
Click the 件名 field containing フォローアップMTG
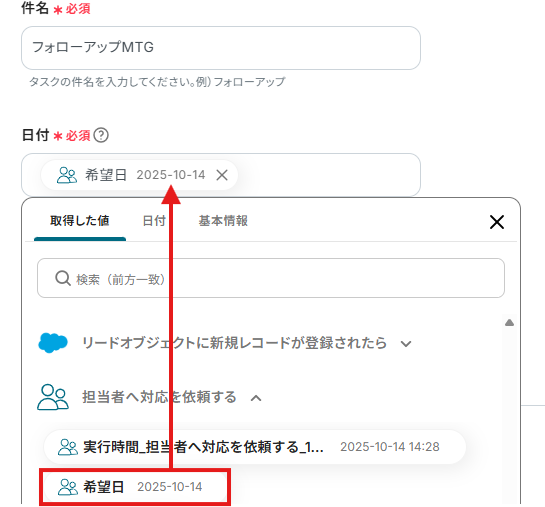(221, 48)
